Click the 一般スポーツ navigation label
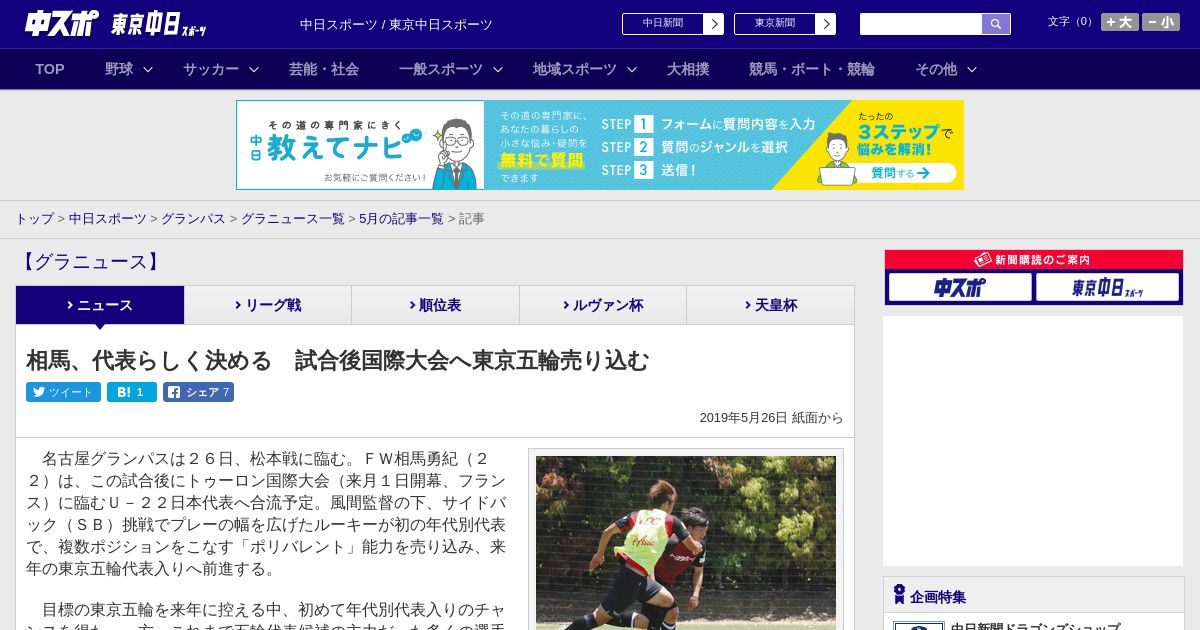Screen dimensions: 1200x630 (441, 69)
